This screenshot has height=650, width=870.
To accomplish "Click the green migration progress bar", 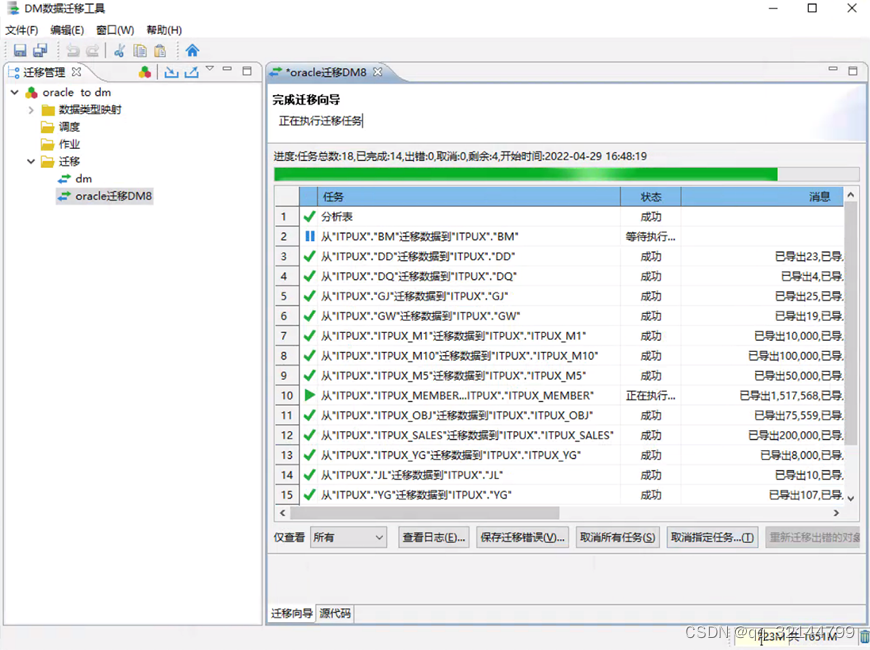I will tap(525, 174).
